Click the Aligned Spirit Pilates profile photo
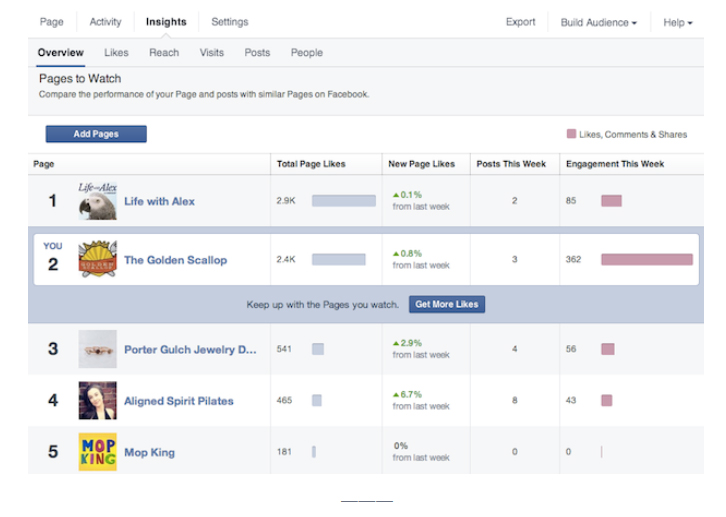 [x=97, y=400]
